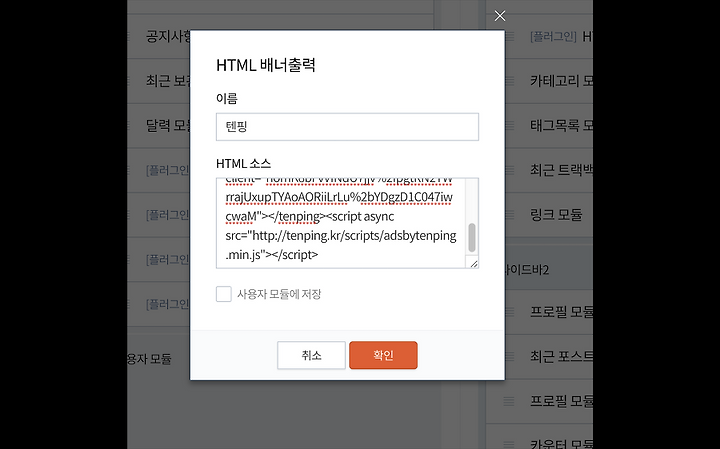This screenshot has width=720, height=449.
Task: Click the 취소 button
Action: coord(311,355)
